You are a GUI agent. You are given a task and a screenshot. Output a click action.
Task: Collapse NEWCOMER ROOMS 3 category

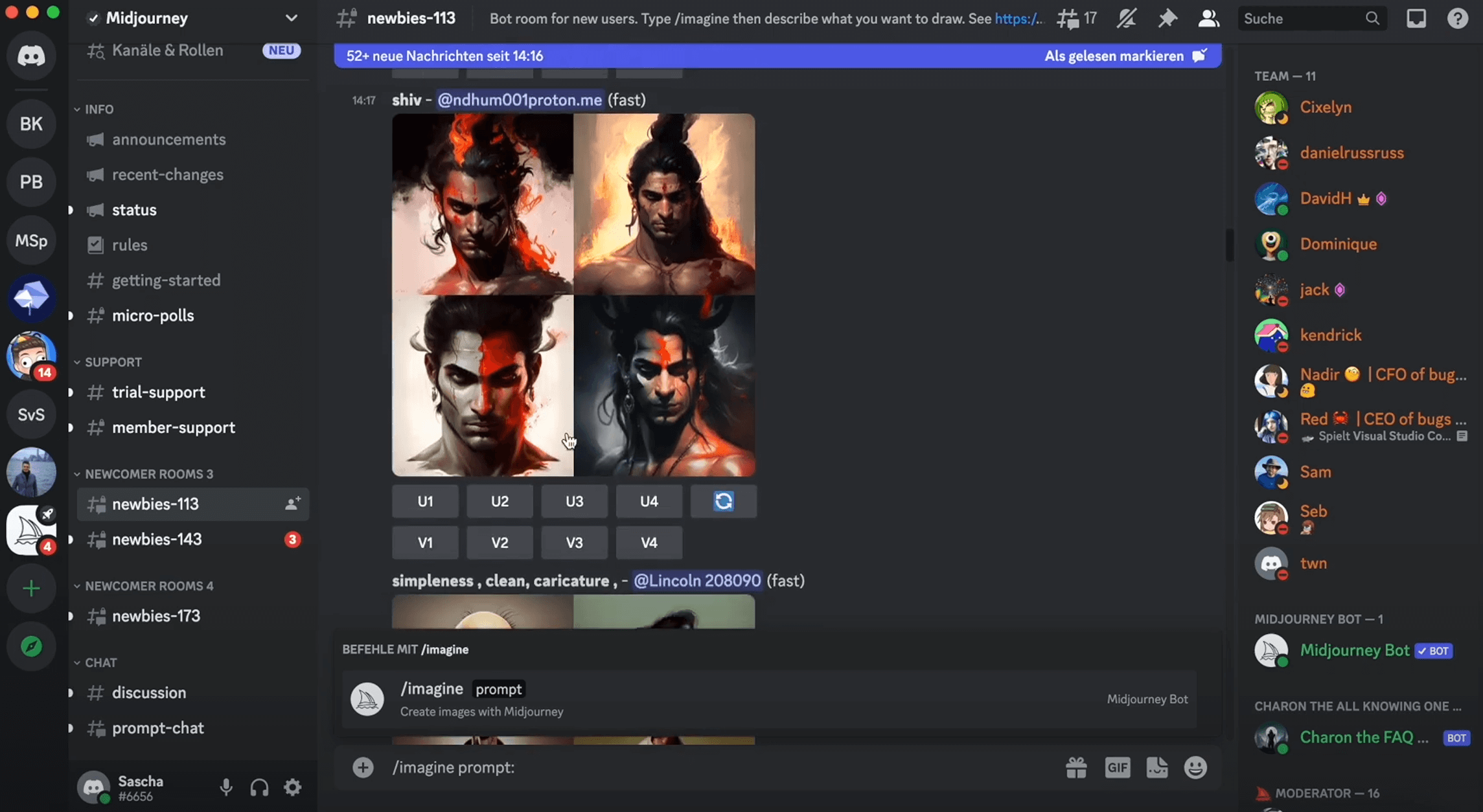(x=144, y=474)
